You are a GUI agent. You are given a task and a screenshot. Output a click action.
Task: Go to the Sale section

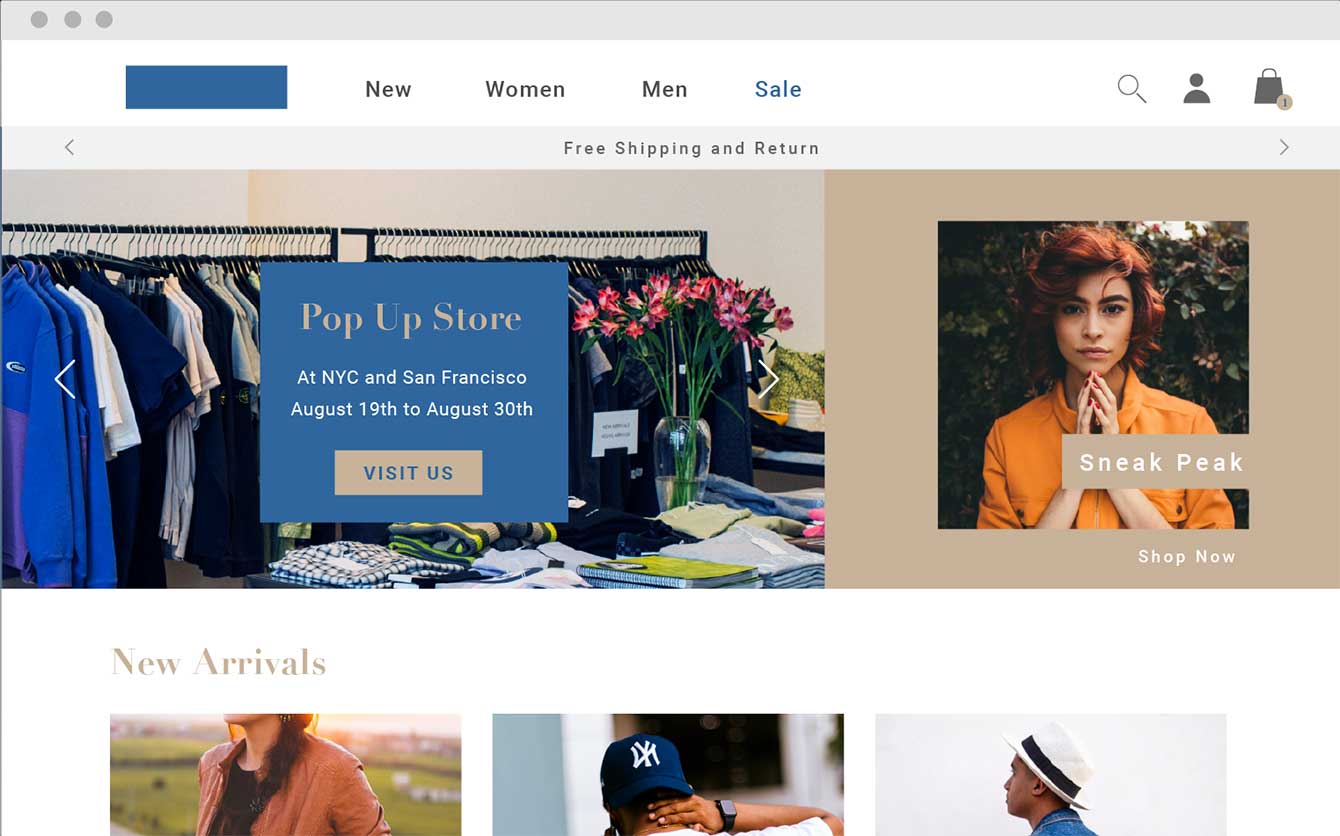pos(778,90)
